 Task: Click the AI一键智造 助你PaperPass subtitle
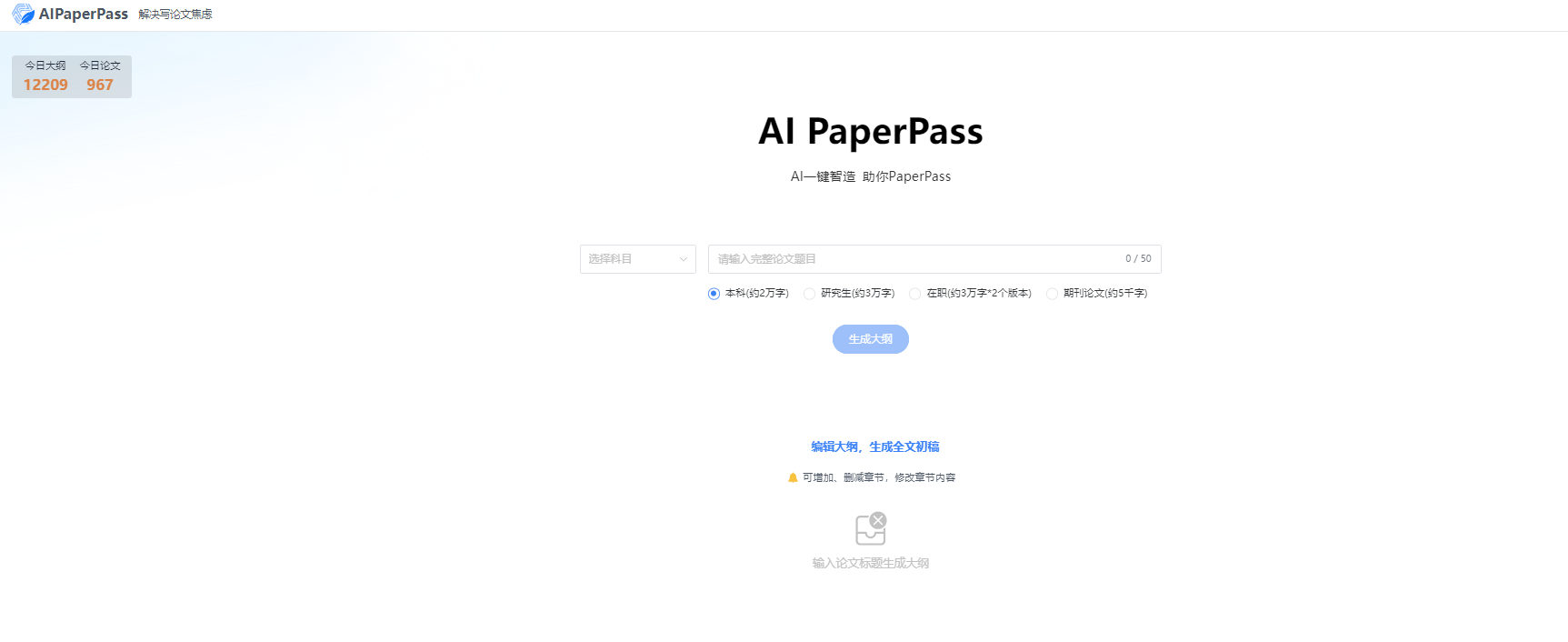(871, 176)
